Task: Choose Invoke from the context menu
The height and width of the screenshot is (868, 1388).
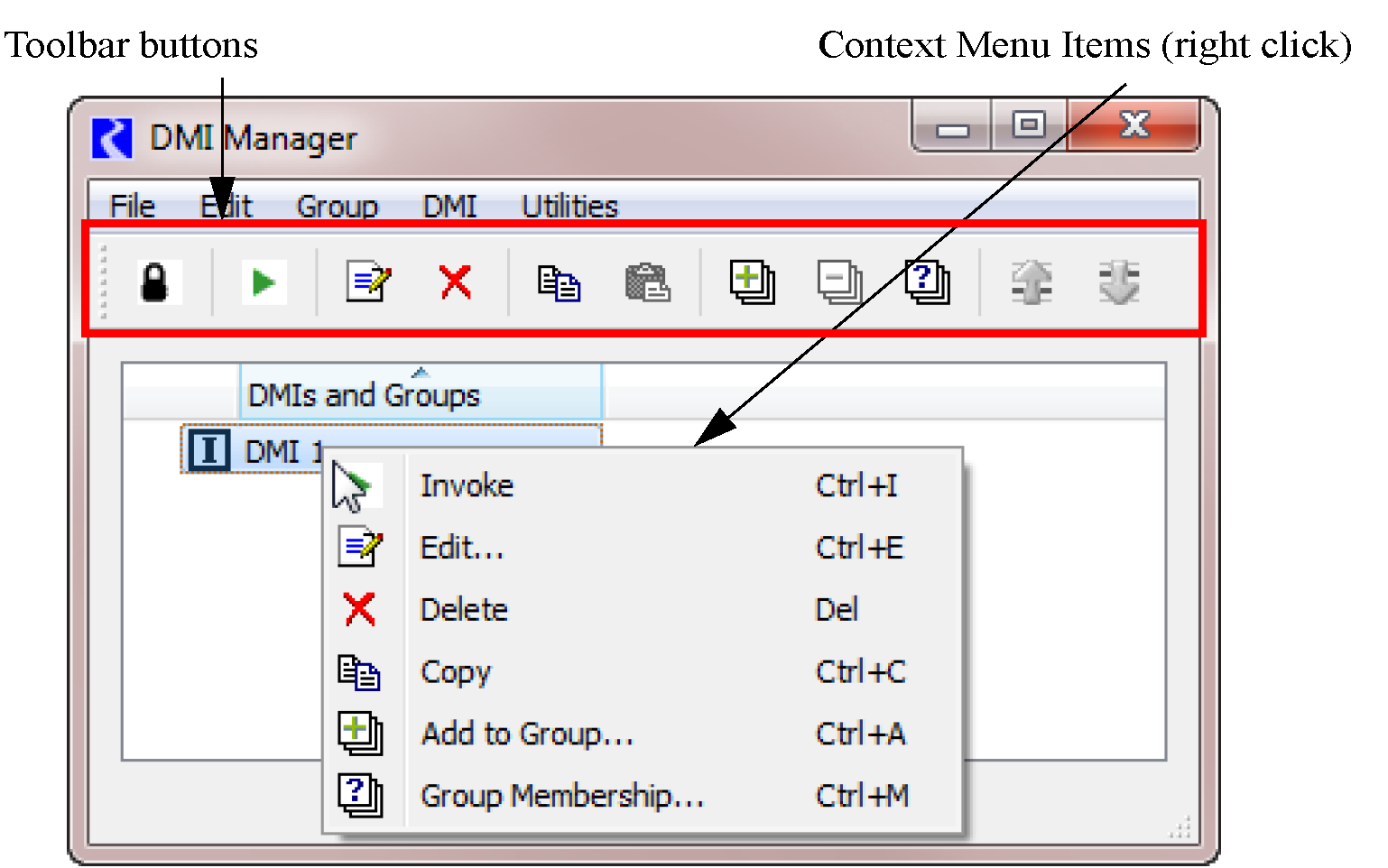Action: coord(467,486)
